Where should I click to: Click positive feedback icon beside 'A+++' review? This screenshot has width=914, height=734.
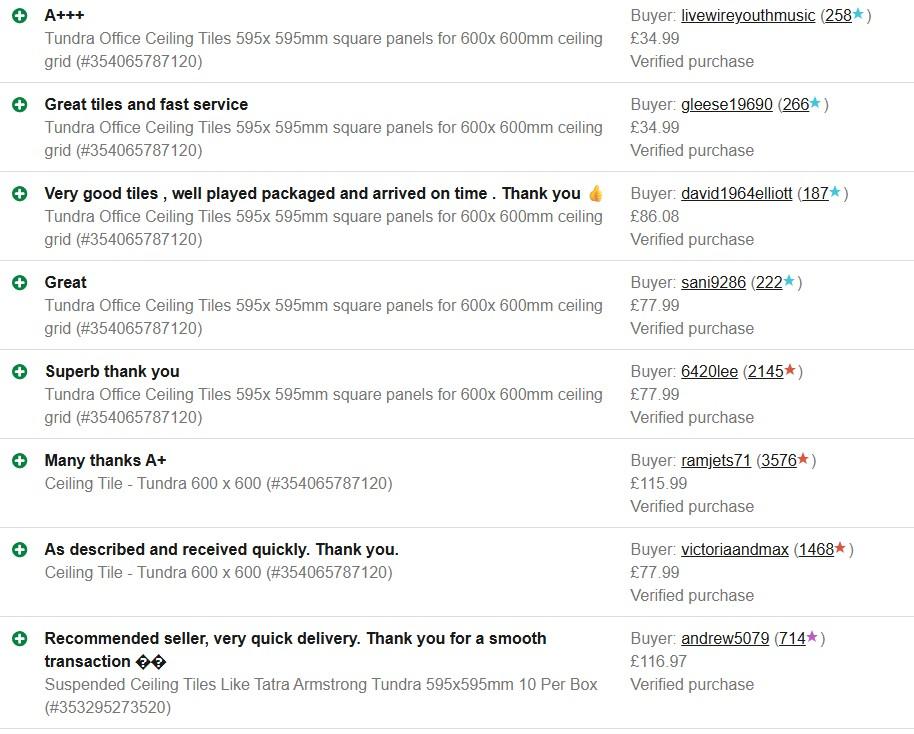[19, 16]
